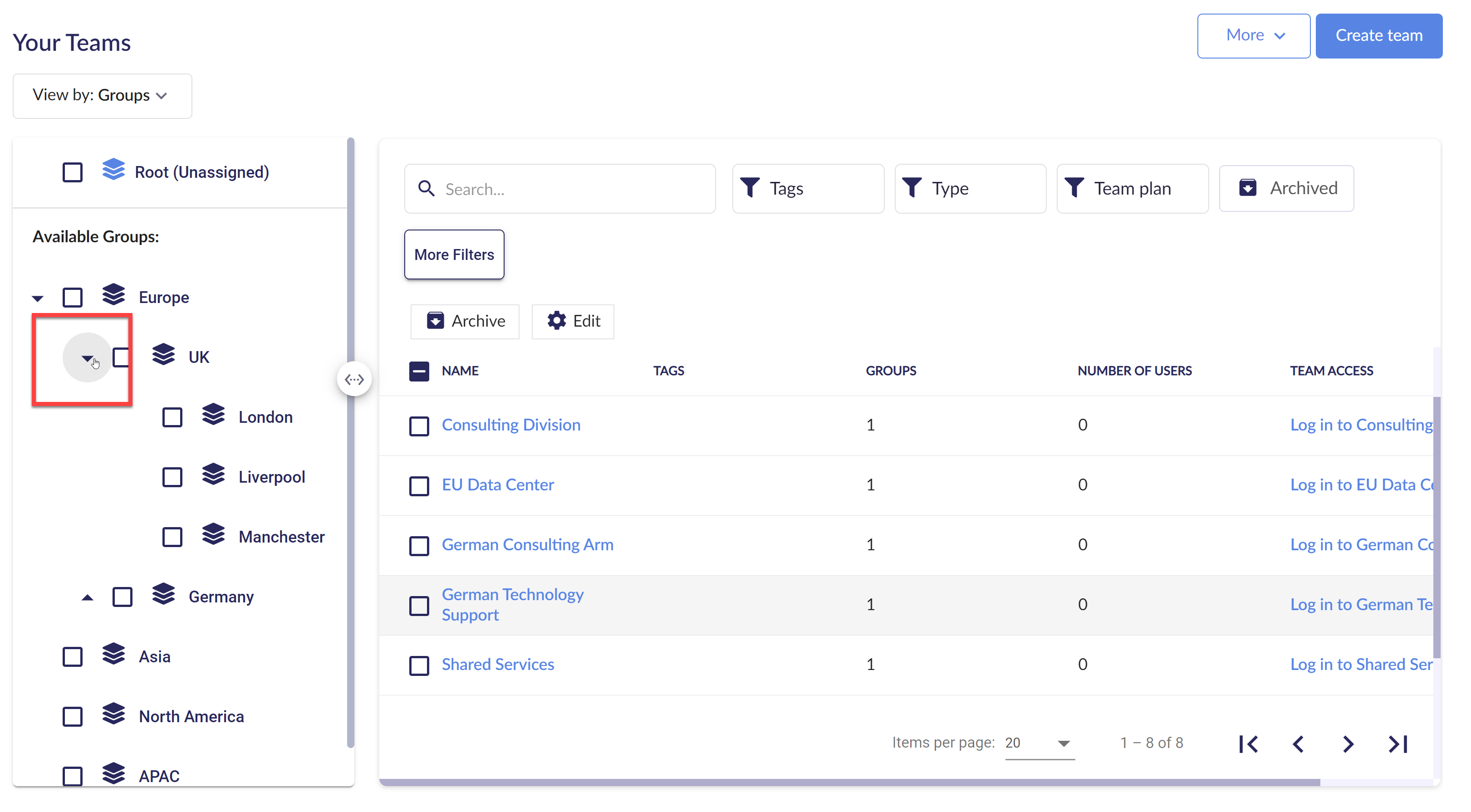Click the Archive button
Viewport: 1471px width, 812px height.
click(465, 321)
